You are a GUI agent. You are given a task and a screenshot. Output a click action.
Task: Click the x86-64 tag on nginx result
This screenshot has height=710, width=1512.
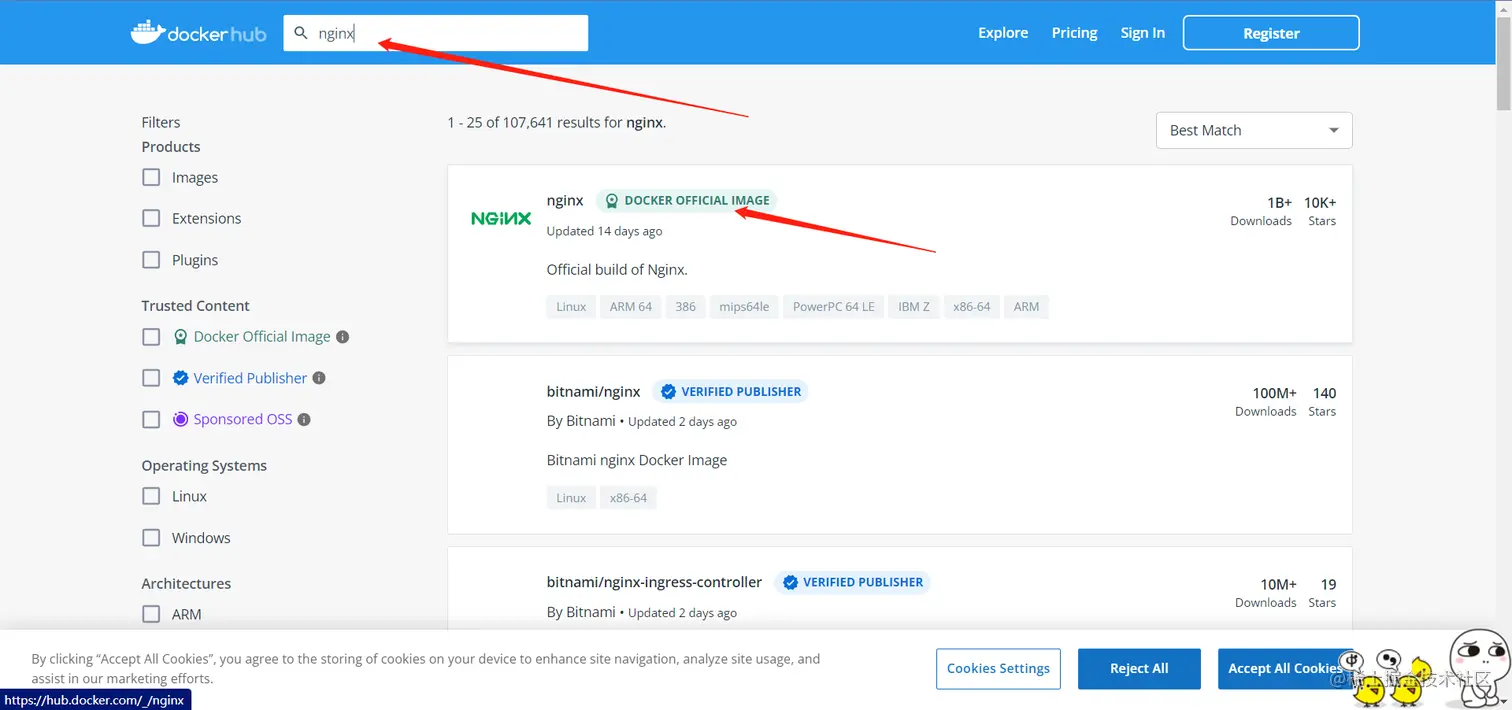[x=972, y=307]
